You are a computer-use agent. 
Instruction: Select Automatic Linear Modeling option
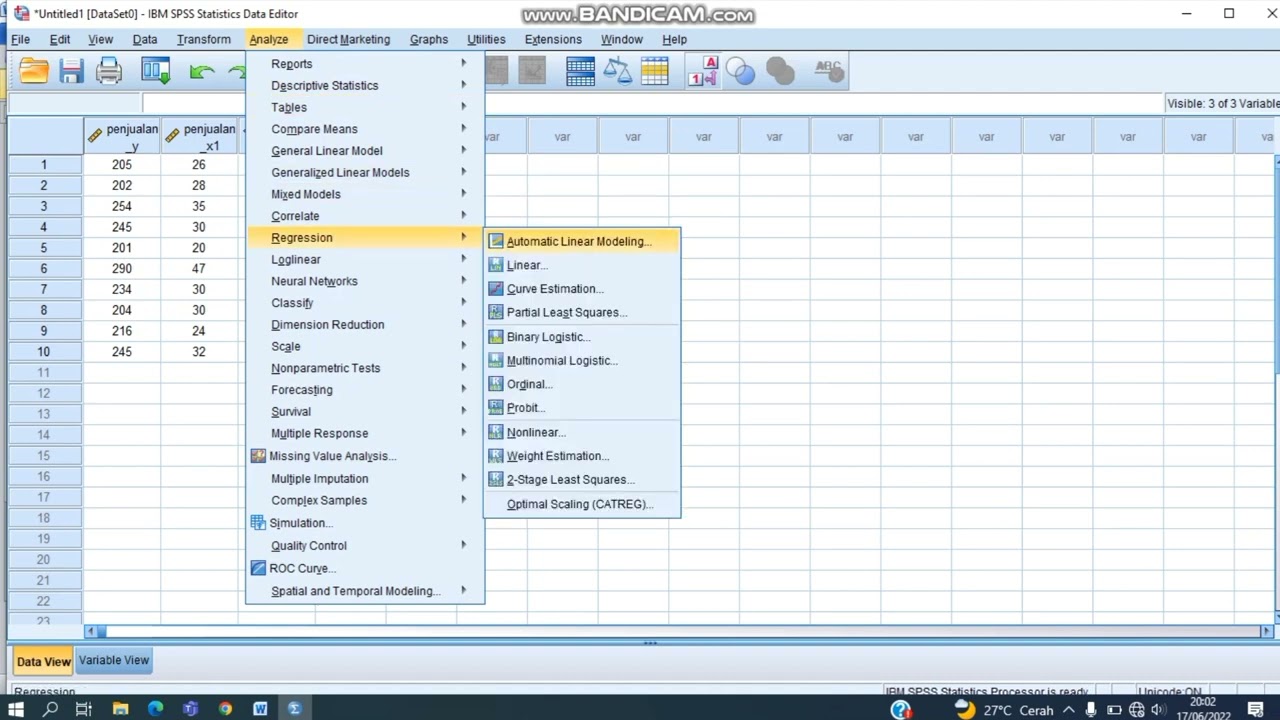(581, 241)
